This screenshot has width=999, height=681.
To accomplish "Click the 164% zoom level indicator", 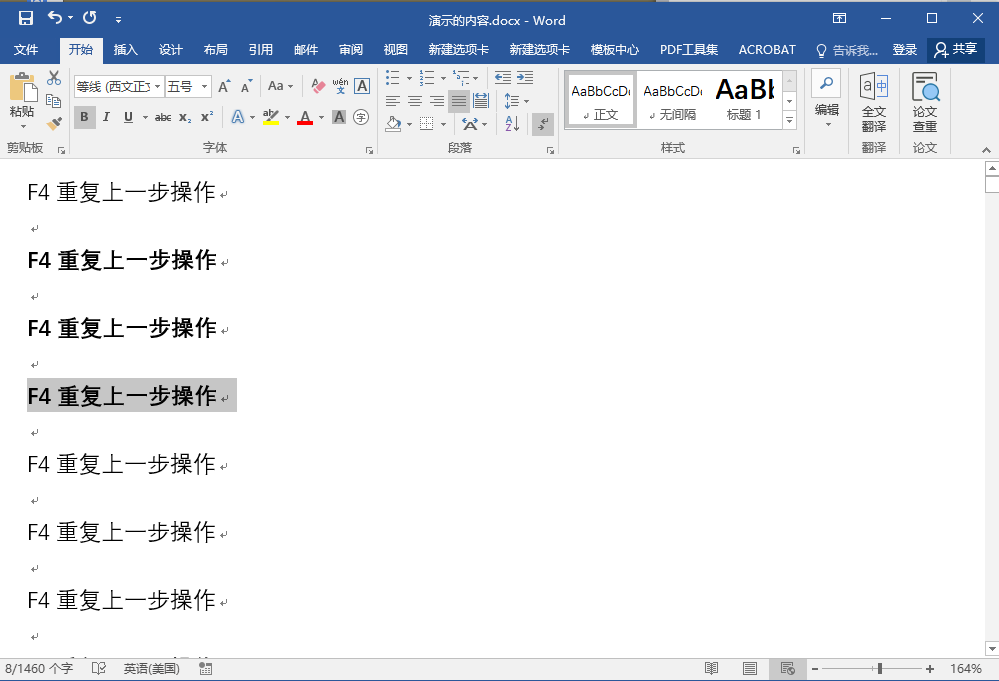I will click(x=965, y=668).
